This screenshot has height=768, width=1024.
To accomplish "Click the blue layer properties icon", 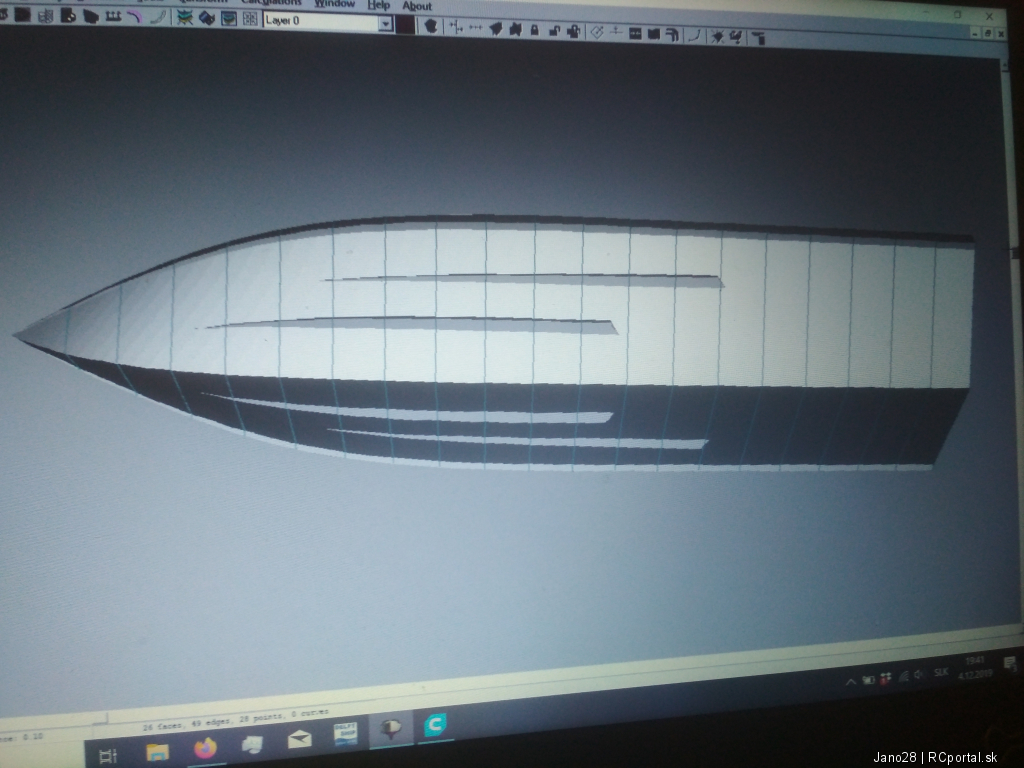I will click(x=206, y=18).
